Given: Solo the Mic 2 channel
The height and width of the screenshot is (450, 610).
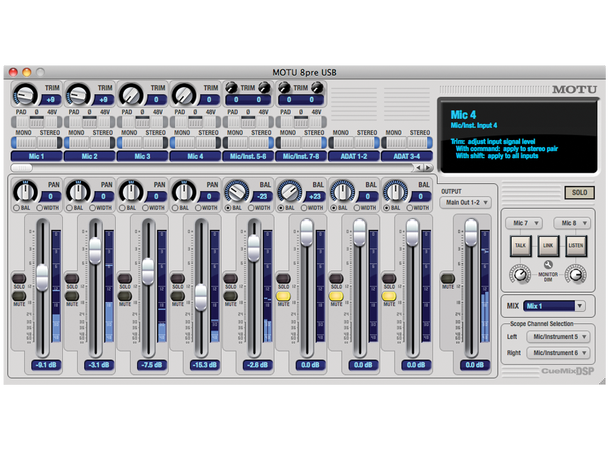Looking at the screenshot, I should 72,278.
